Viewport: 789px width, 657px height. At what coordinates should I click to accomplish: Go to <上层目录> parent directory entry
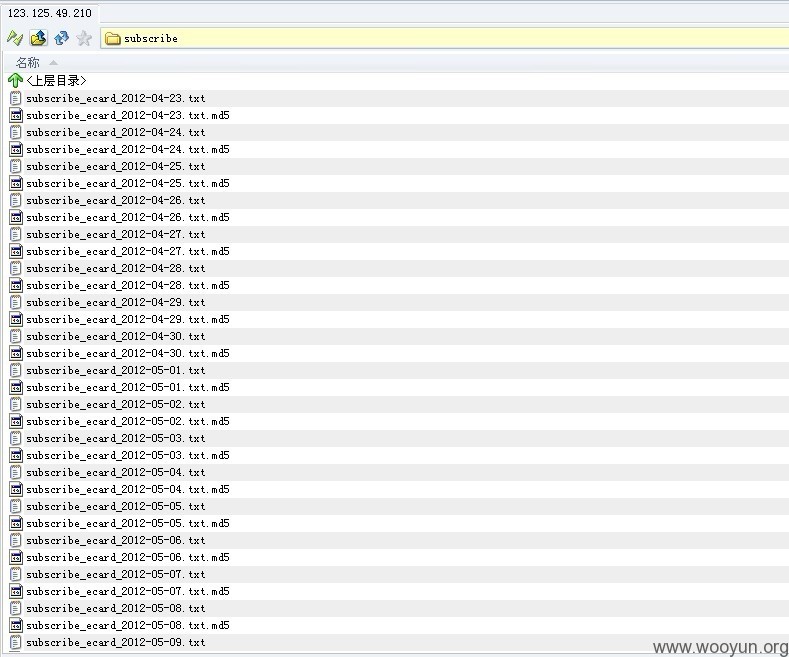tap(56, 80)
